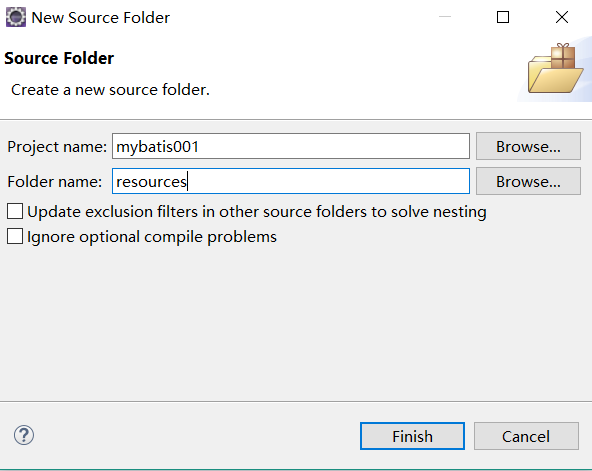Screen dimensions: 592x471
Task: Click the greyed-out minimize button
Action: [445, 17]
